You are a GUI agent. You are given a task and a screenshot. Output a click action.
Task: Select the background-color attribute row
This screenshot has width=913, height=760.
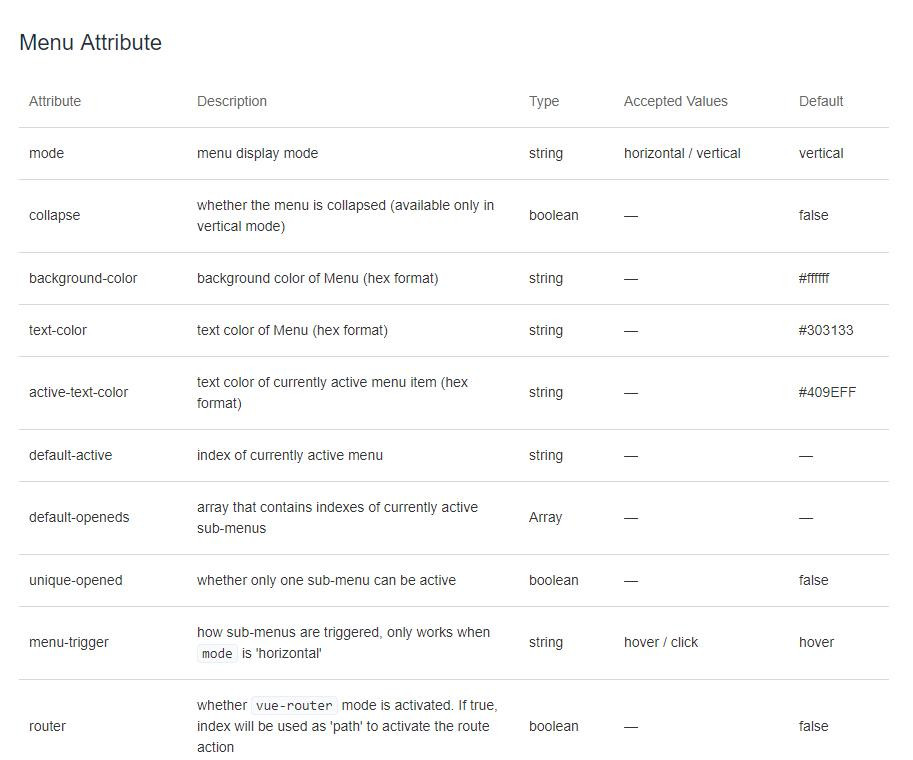tap(454, 278)
